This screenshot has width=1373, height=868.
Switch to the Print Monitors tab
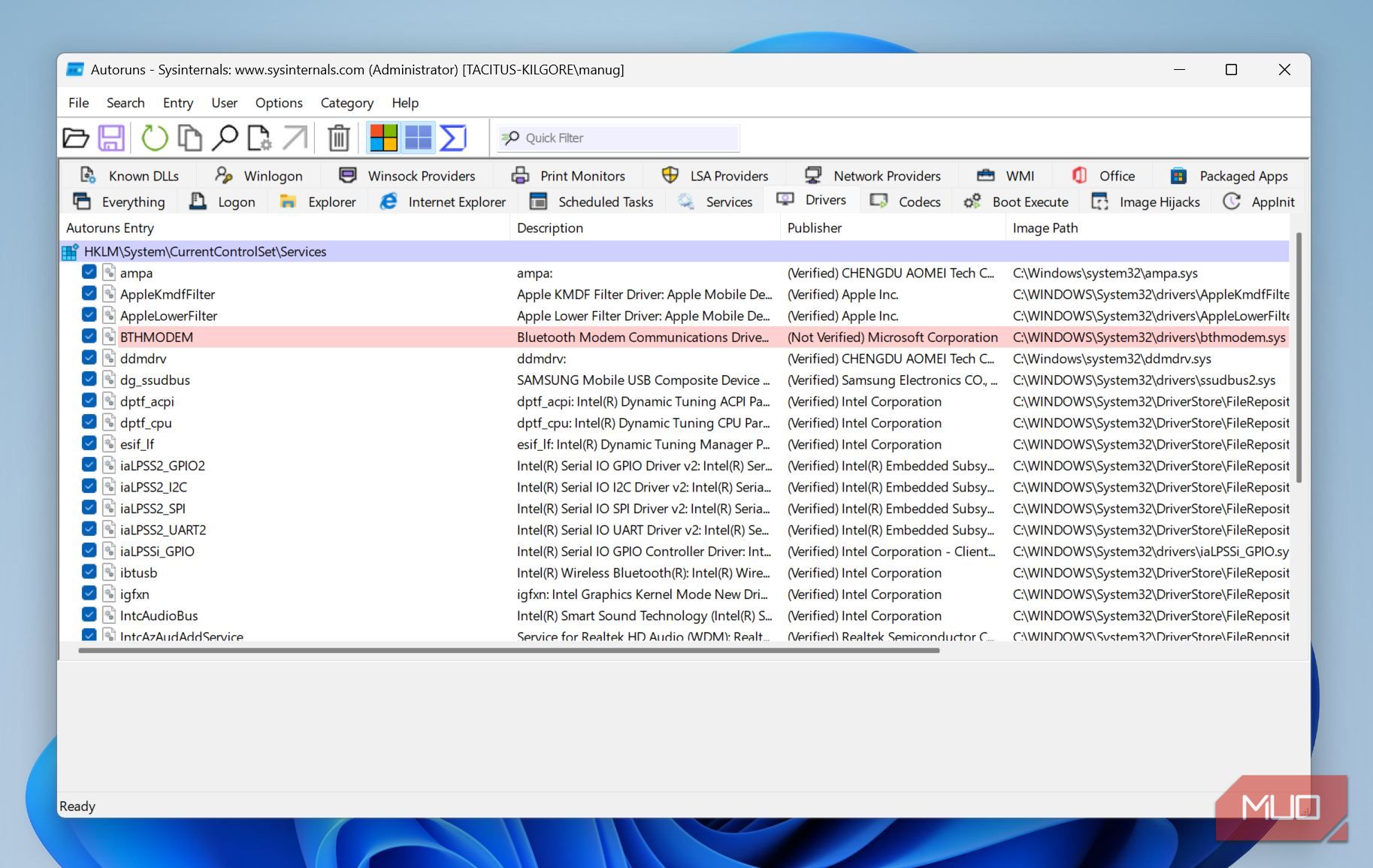click(568, 176)
